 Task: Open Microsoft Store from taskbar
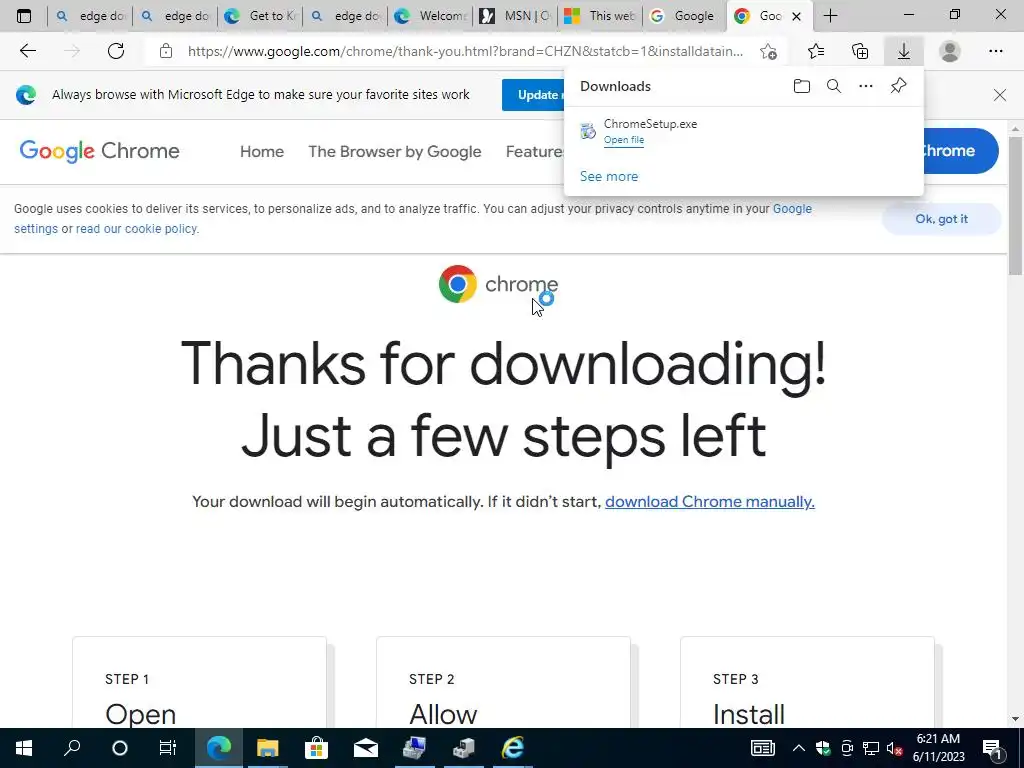point(316,748)
